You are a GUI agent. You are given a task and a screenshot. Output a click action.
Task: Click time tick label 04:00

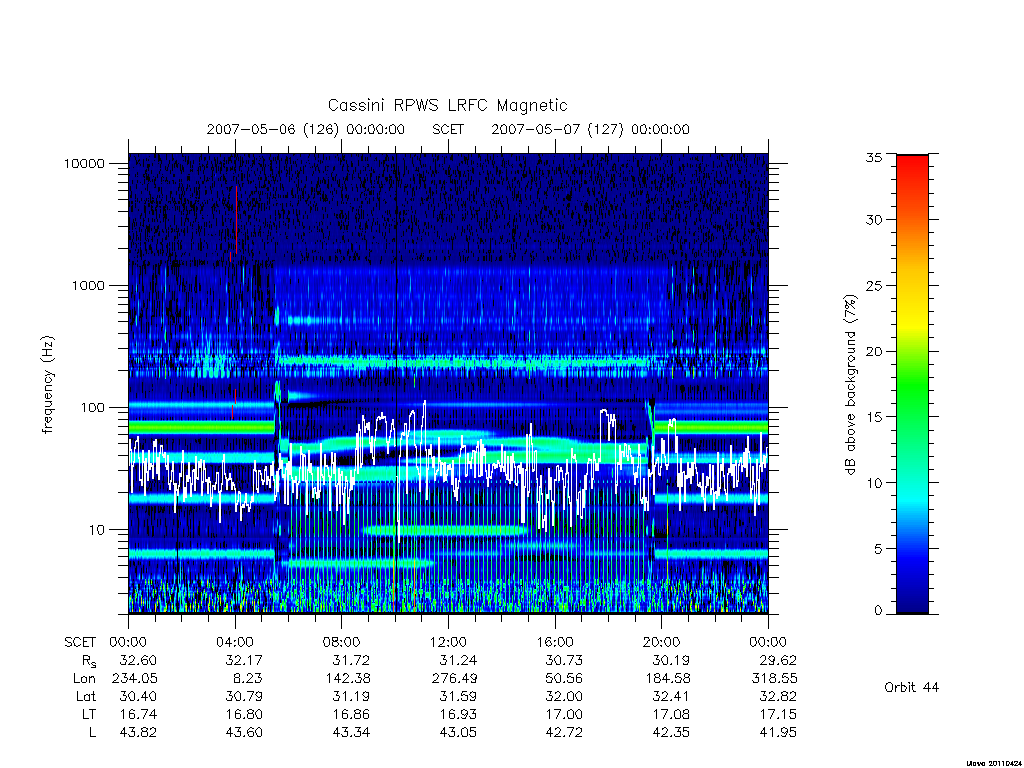pos(234,643)
